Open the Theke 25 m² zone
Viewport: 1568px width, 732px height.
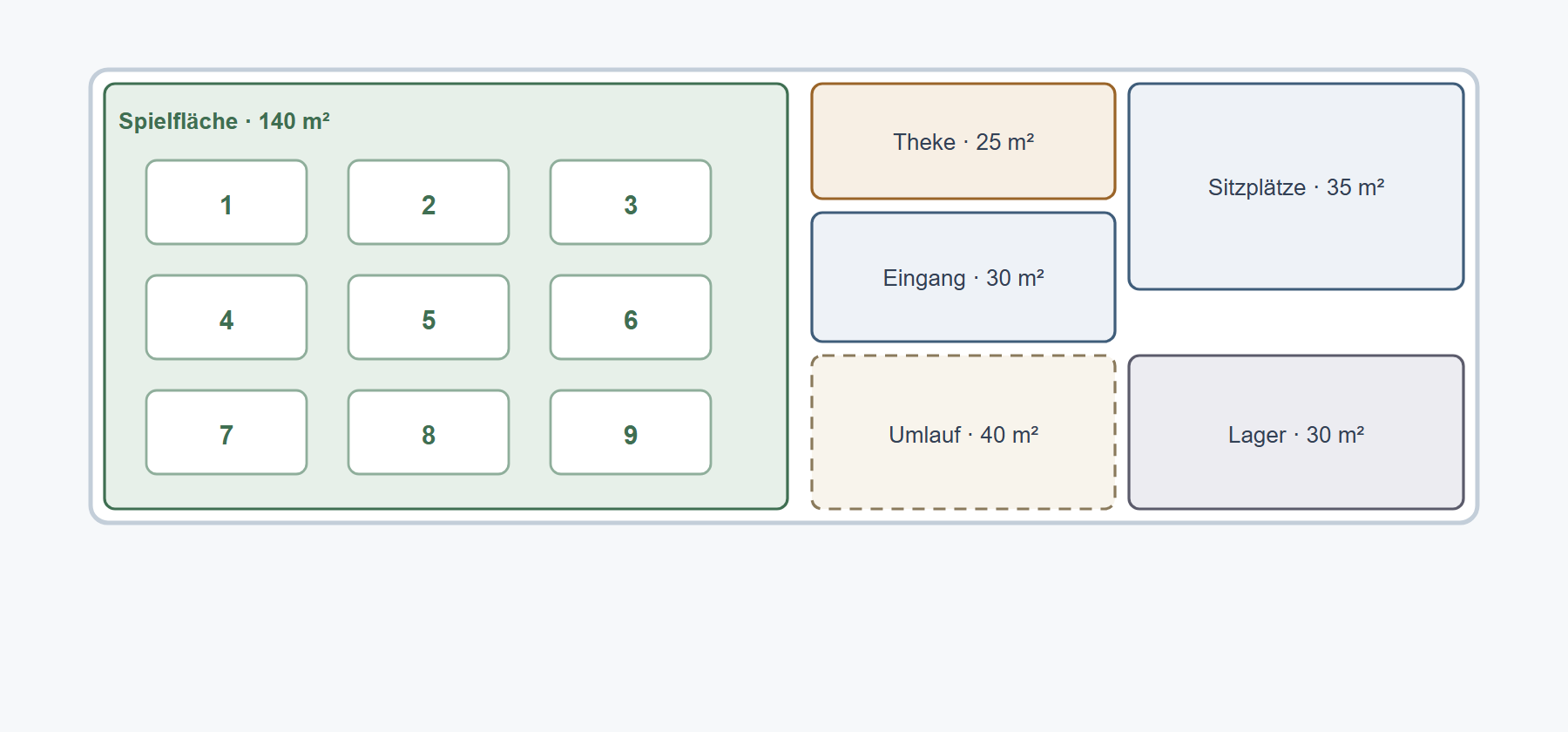(963, 141)
